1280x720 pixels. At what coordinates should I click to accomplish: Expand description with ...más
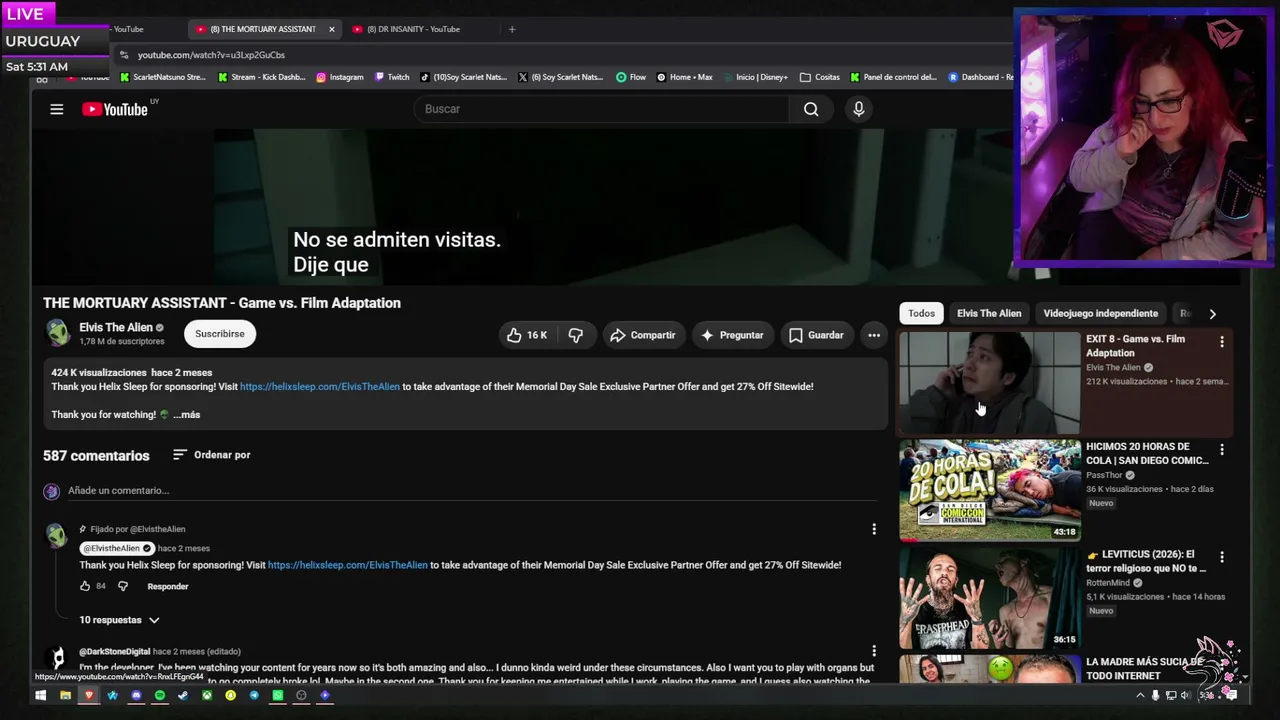(187, 415)
